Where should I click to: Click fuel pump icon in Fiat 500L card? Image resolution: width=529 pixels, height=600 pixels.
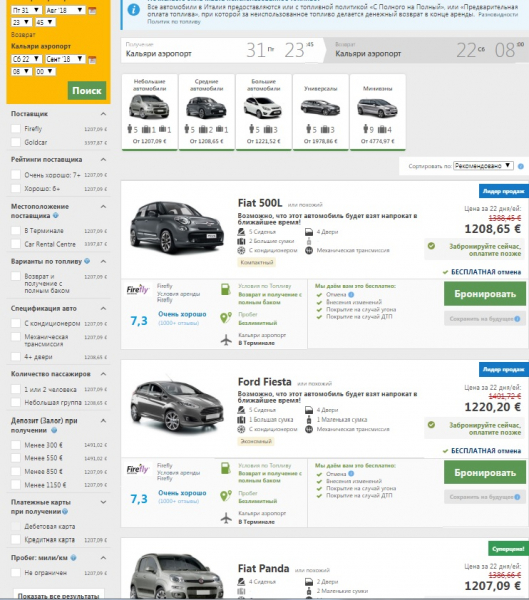coord(226,289)
